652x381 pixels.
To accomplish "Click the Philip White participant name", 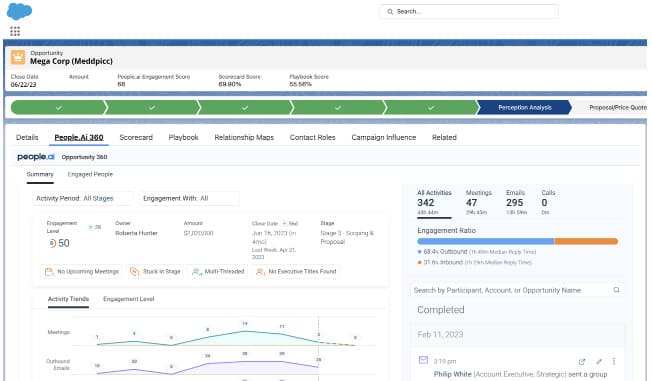I will click(452, 374).
